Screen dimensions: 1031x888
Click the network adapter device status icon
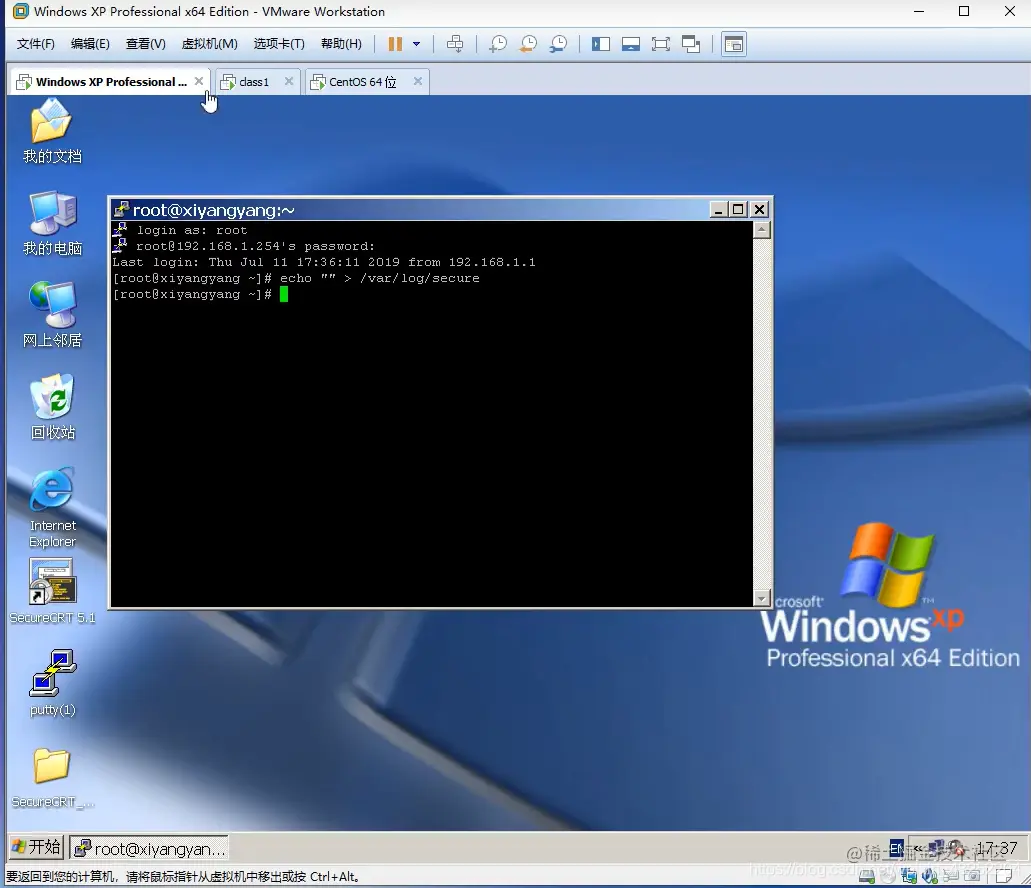[x=909, y=876]
